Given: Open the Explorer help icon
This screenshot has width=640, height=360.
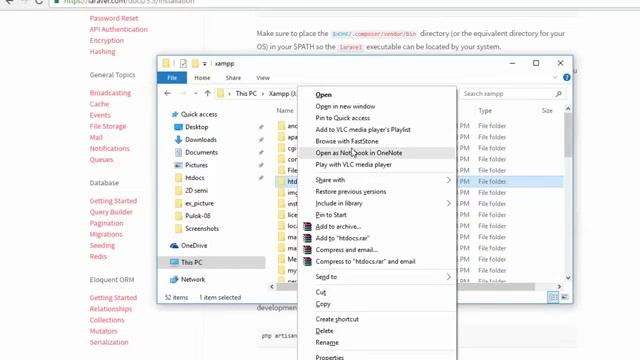Looking at the screenshot, I should (567, 78).
